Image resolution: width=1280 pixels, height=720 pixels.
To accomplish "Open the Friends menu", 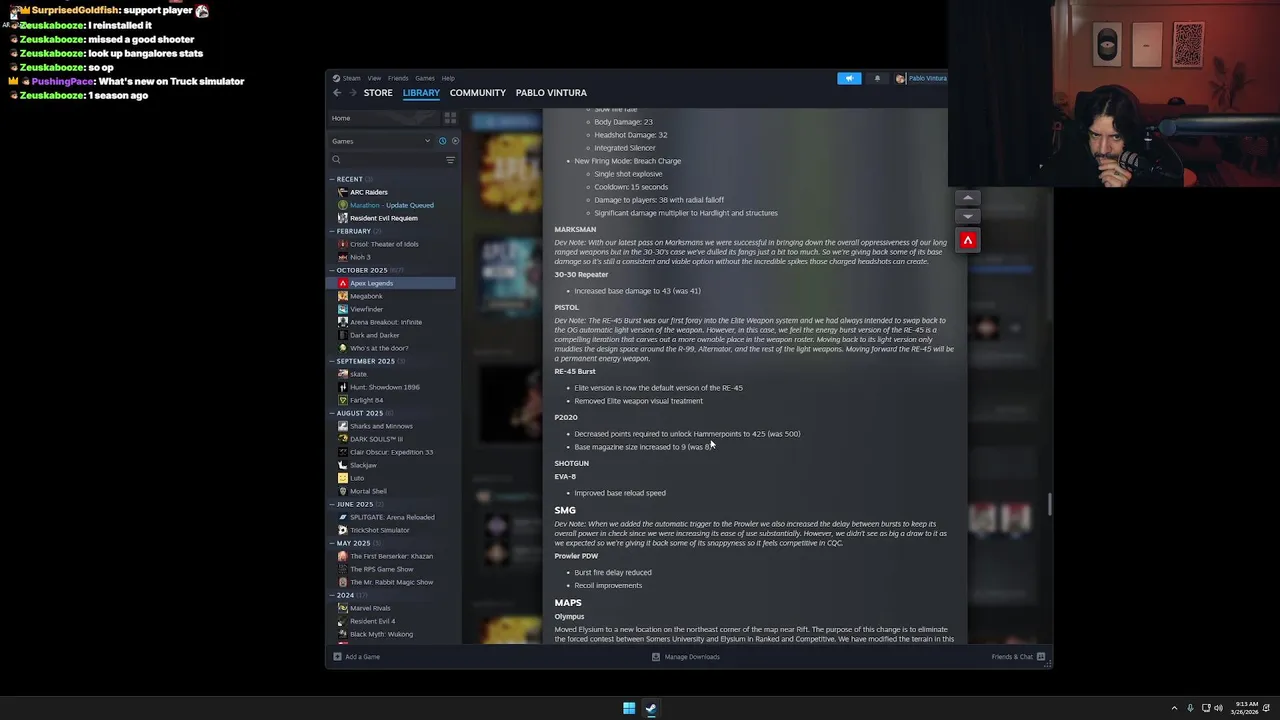I will 398,78.
